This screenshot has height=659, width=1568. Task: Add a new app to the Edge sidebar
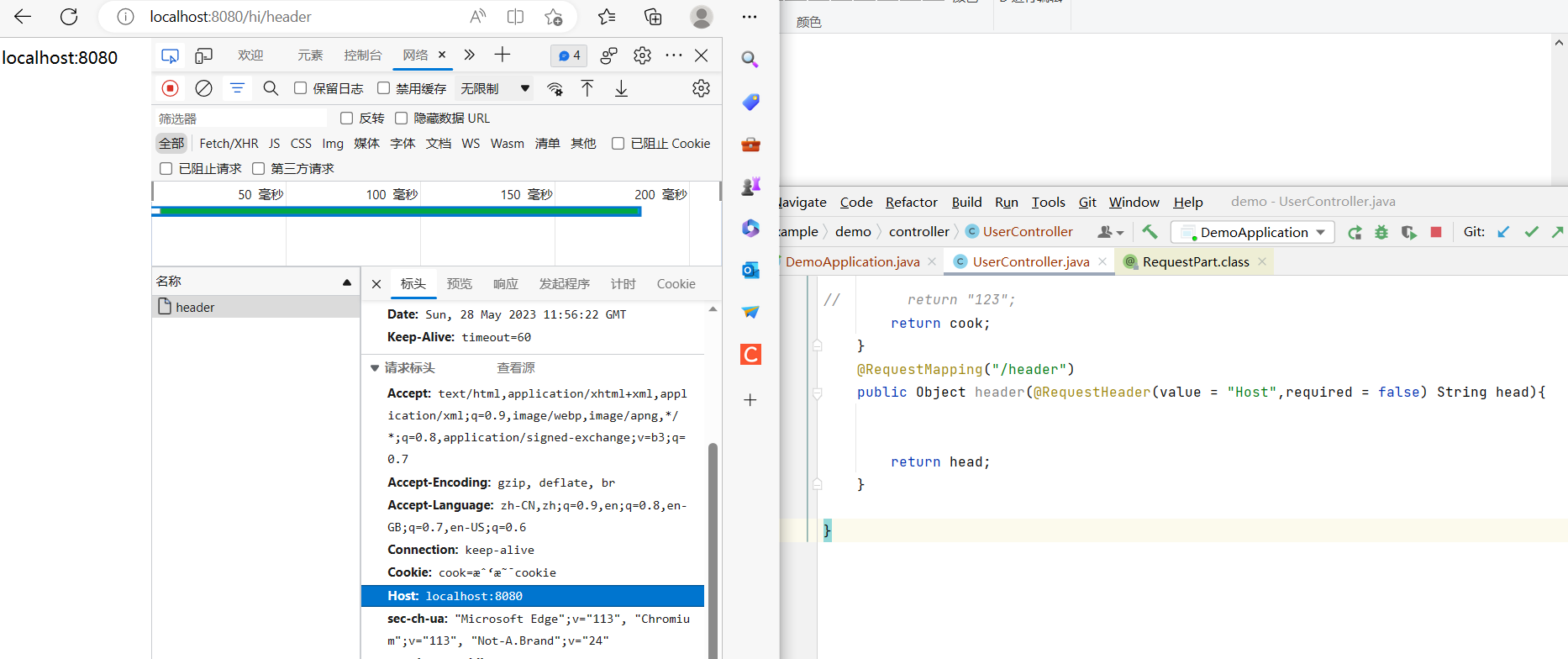pyautogui.click(x=750, y=400)
